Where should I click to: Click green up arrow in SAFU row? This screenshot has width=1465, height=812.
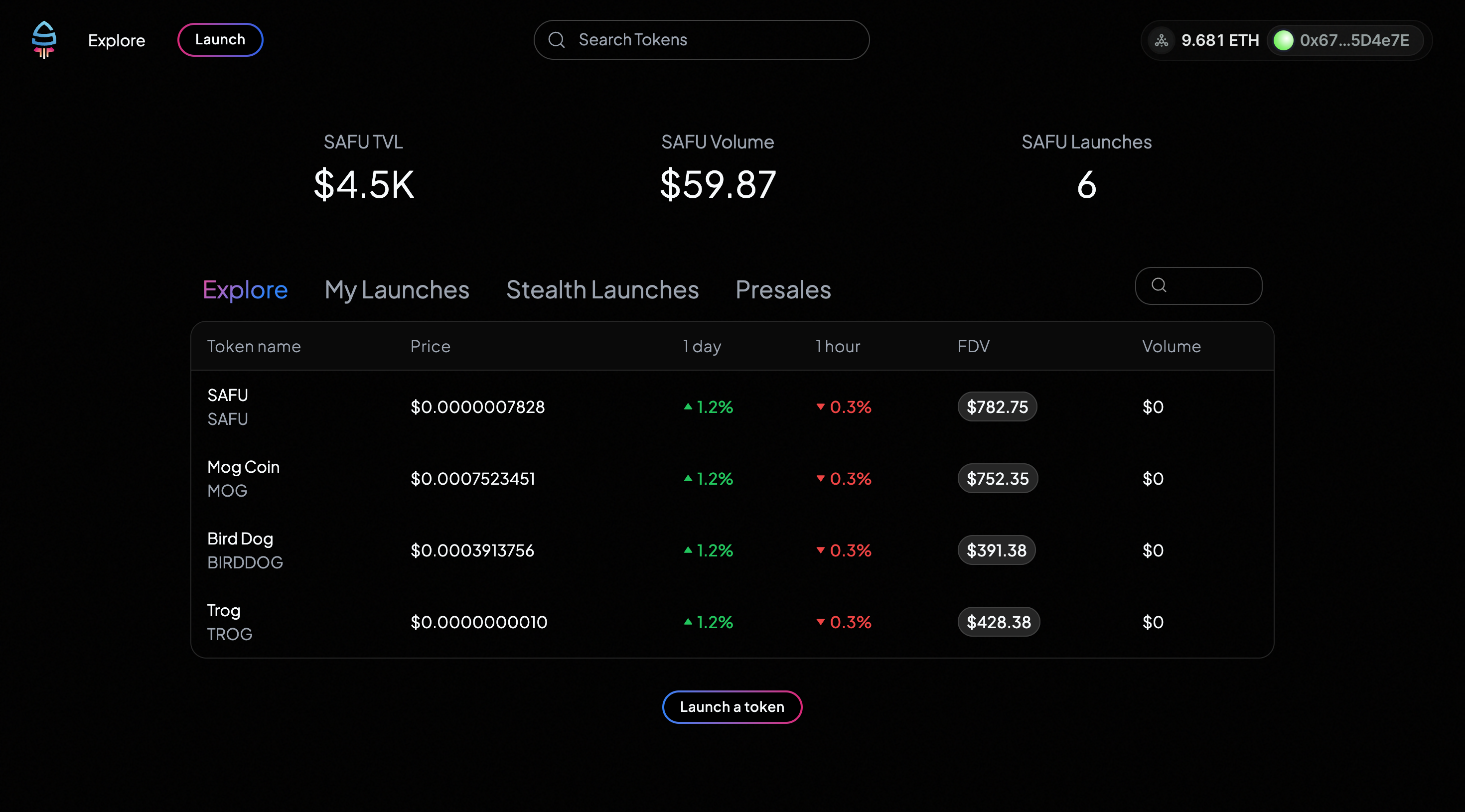point(688,406)
